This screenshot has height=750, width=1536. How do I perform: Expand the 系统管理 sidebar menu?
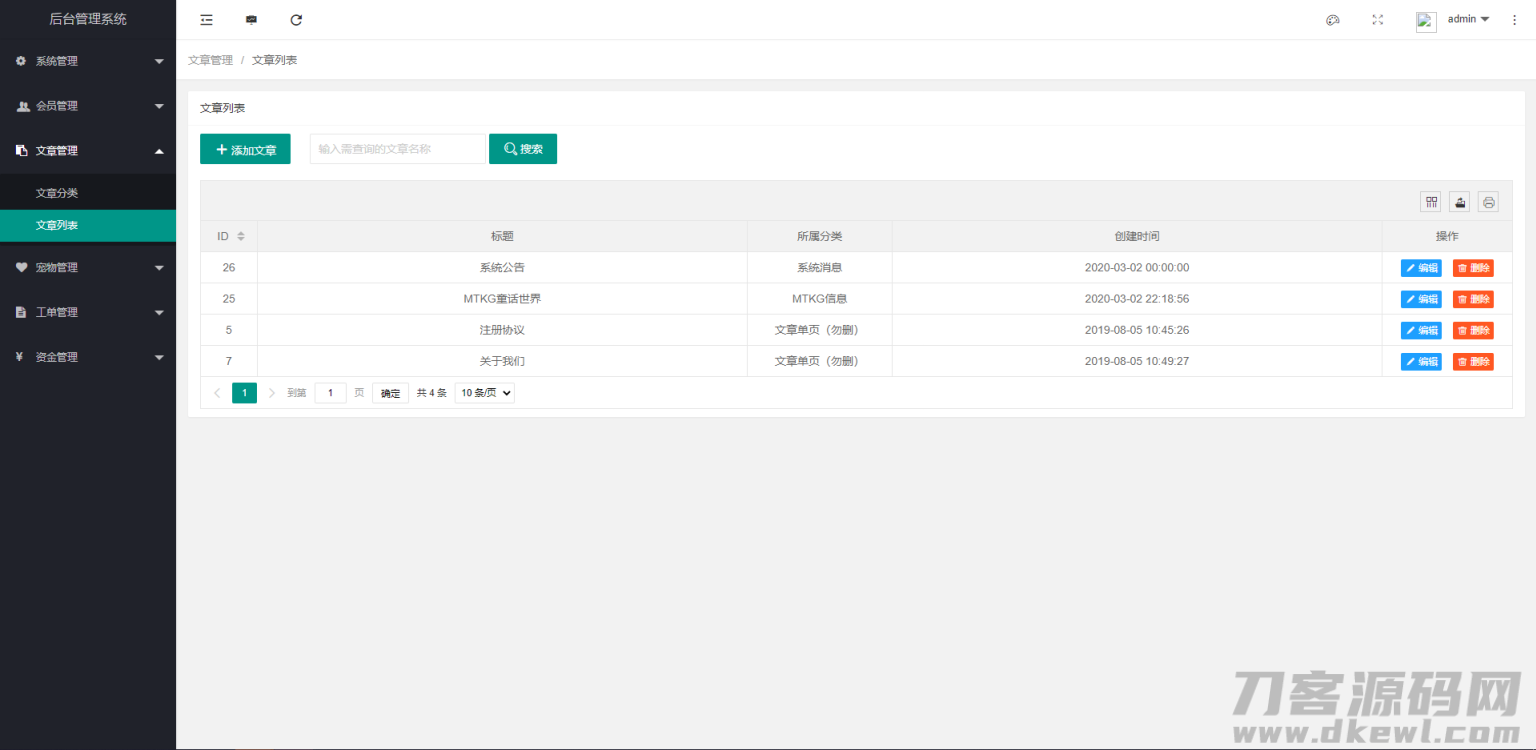click(88, 61)
